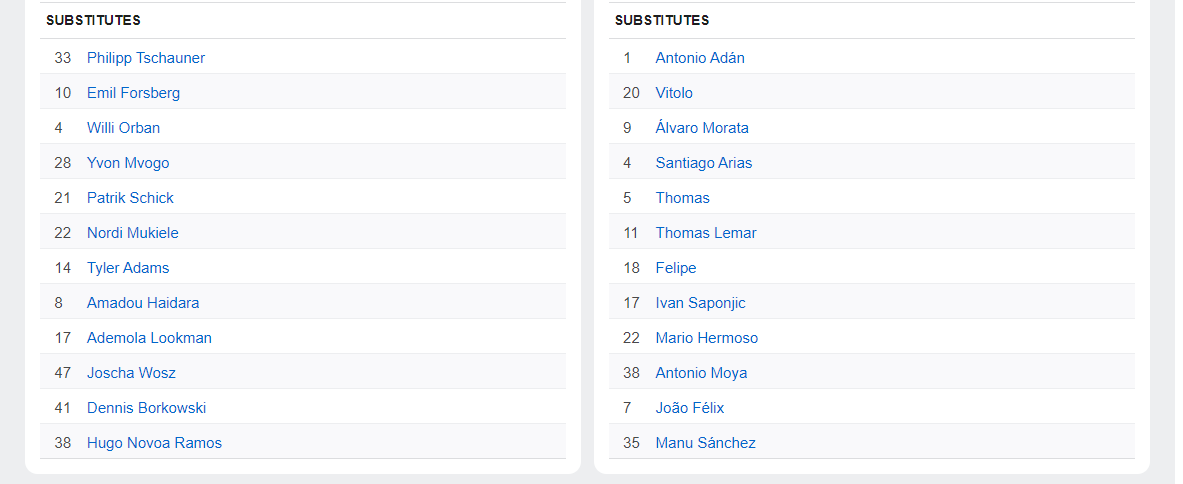The image size is (1183, 484).
Task: Select Amadou Haidara in the list
Action: (x=143, y=303)
